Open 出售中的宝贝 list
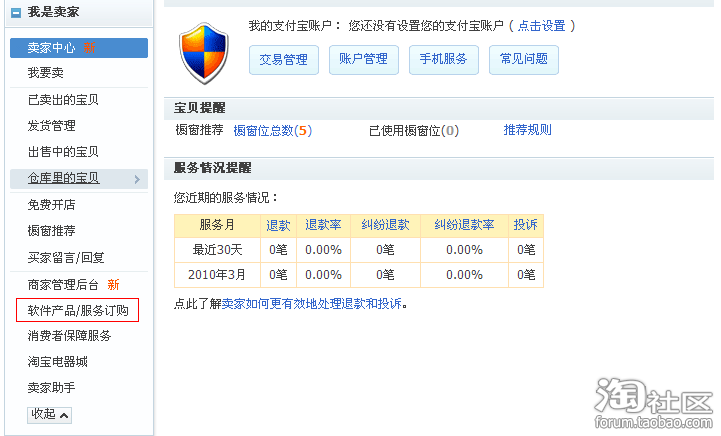This screenshot has width=721, height=436. coord(63,152)
